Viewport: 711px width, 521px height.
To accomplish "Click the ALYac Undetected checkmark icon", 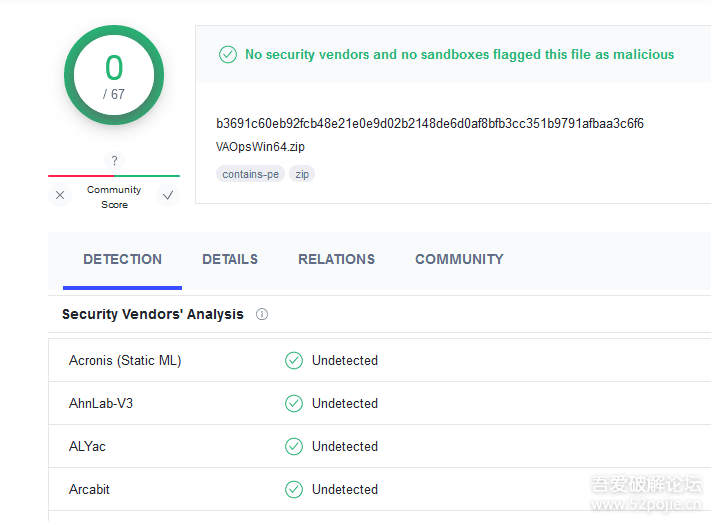I will pos(294,447).
